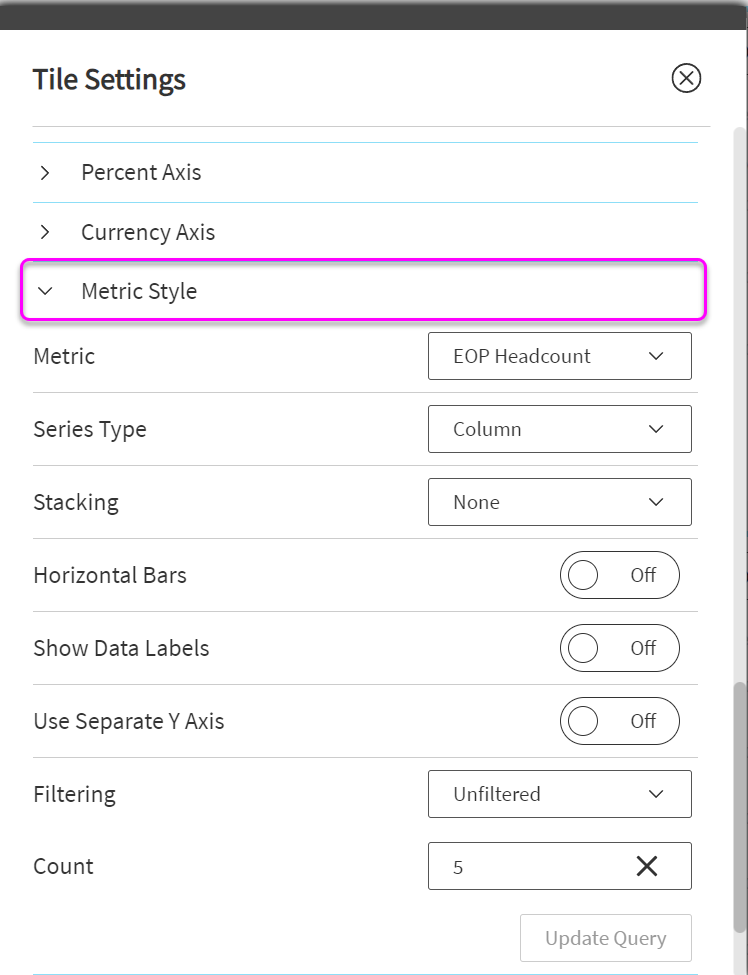
Task: Close the Tile Settings panel
Action: pyautogui.click(x=686, y=78)
